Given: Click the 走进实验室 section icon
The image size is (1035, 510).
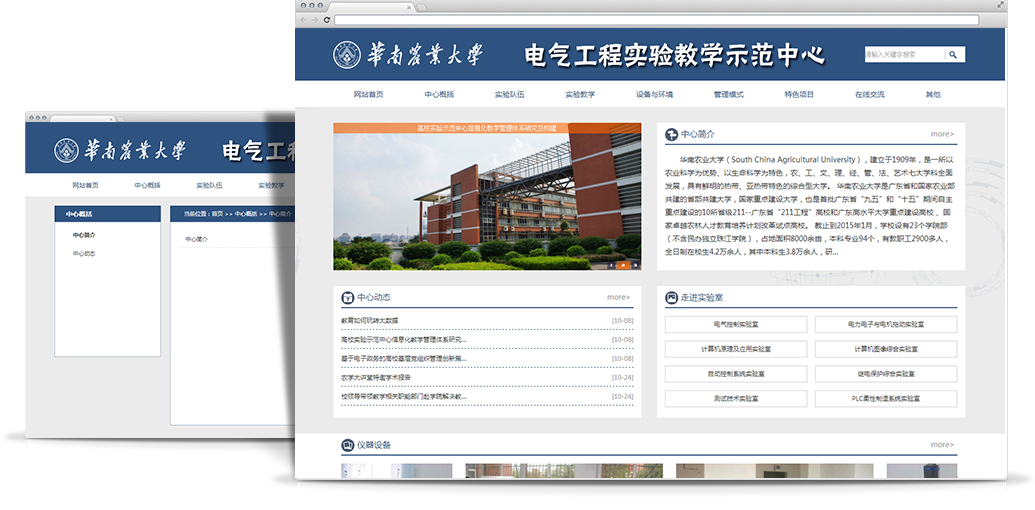Looking at the screenshot, I should point(670,297).
